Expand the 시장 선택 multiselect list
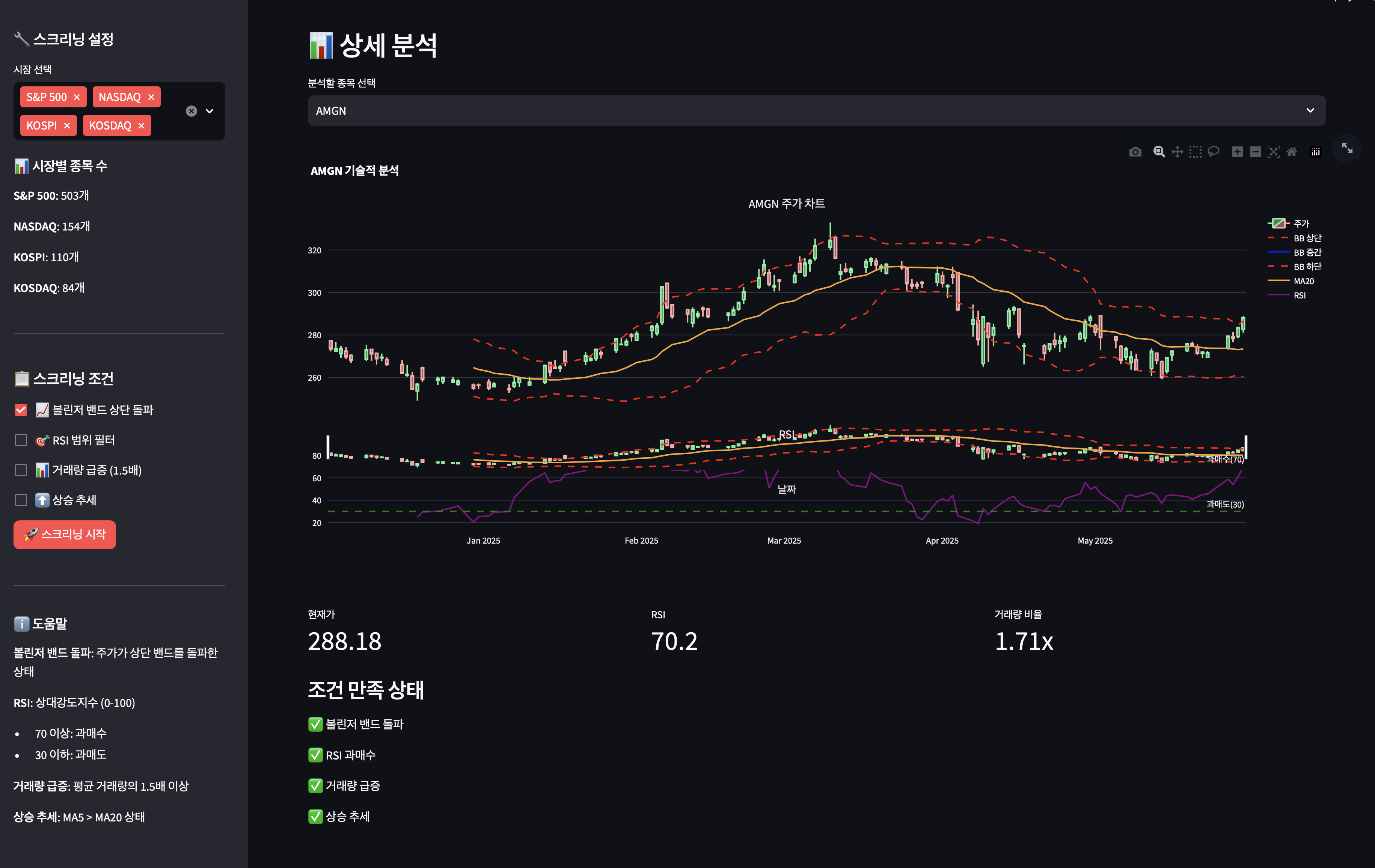 [209, 111]
